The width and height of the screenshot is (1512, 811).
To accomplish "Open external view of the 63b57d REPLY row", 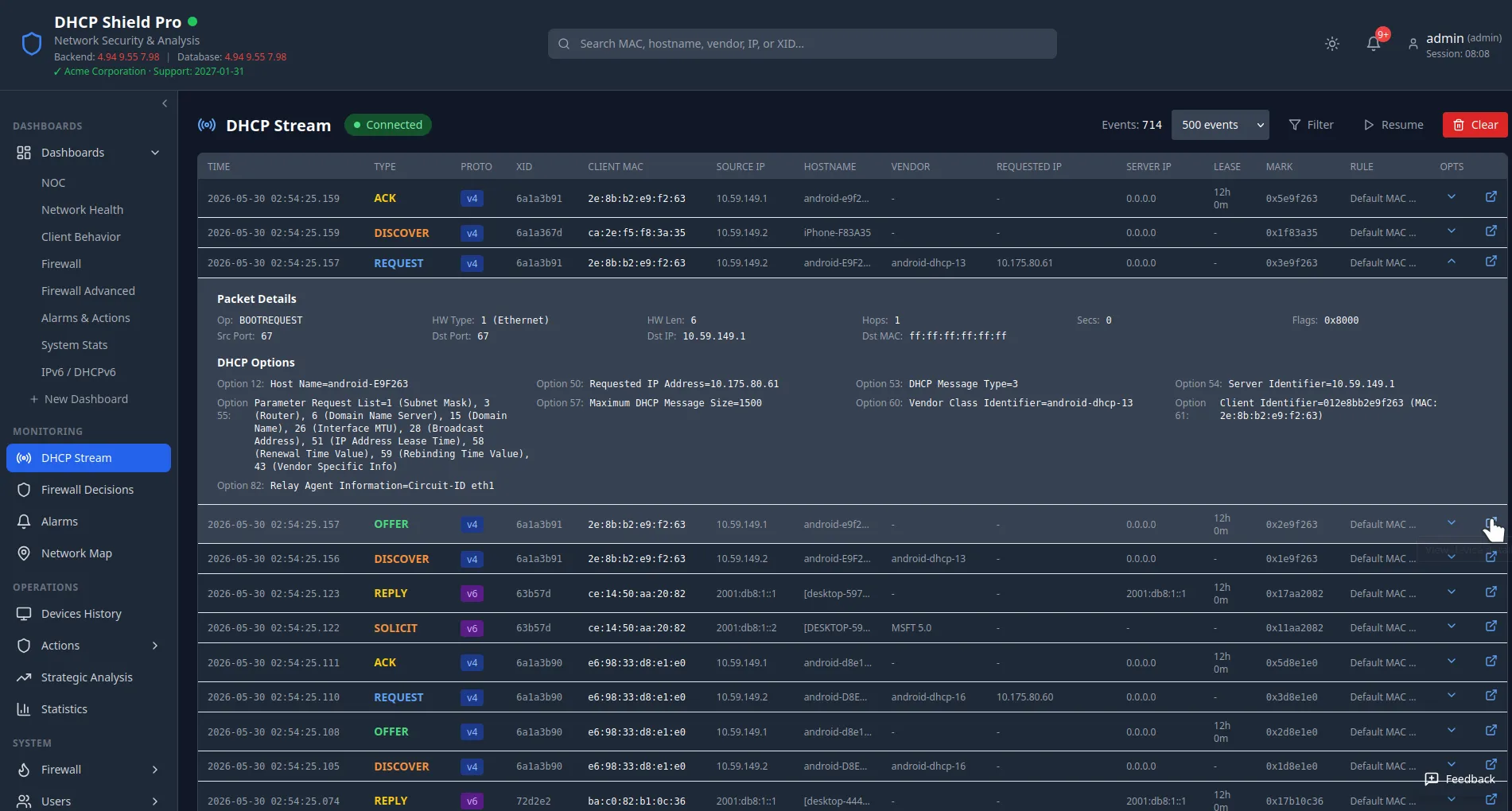I will pyautogui.click(x=1491, y=592).
